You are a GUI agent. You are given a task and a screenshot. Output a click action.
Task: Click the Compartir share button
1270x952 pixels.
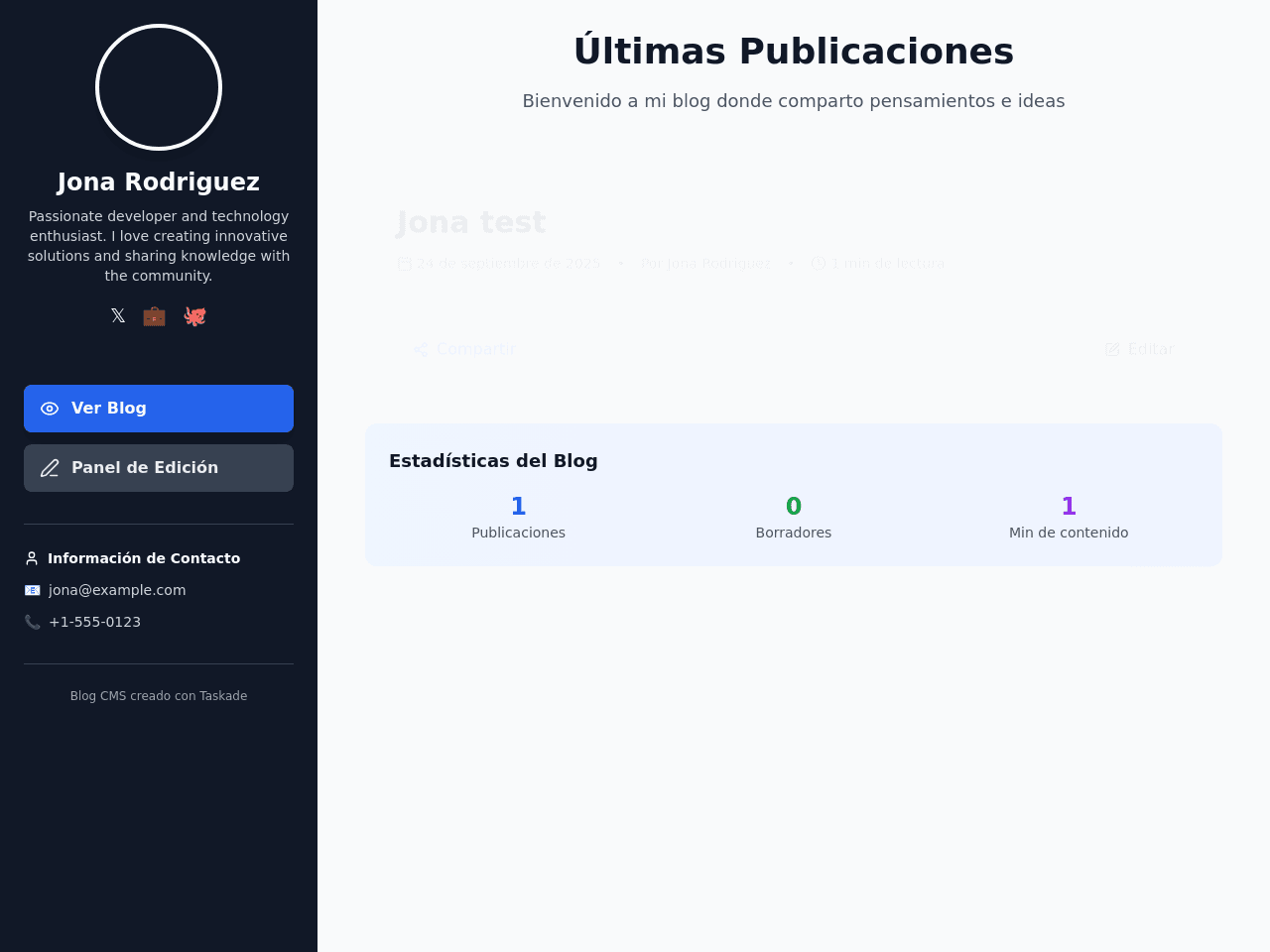[463, 349]
